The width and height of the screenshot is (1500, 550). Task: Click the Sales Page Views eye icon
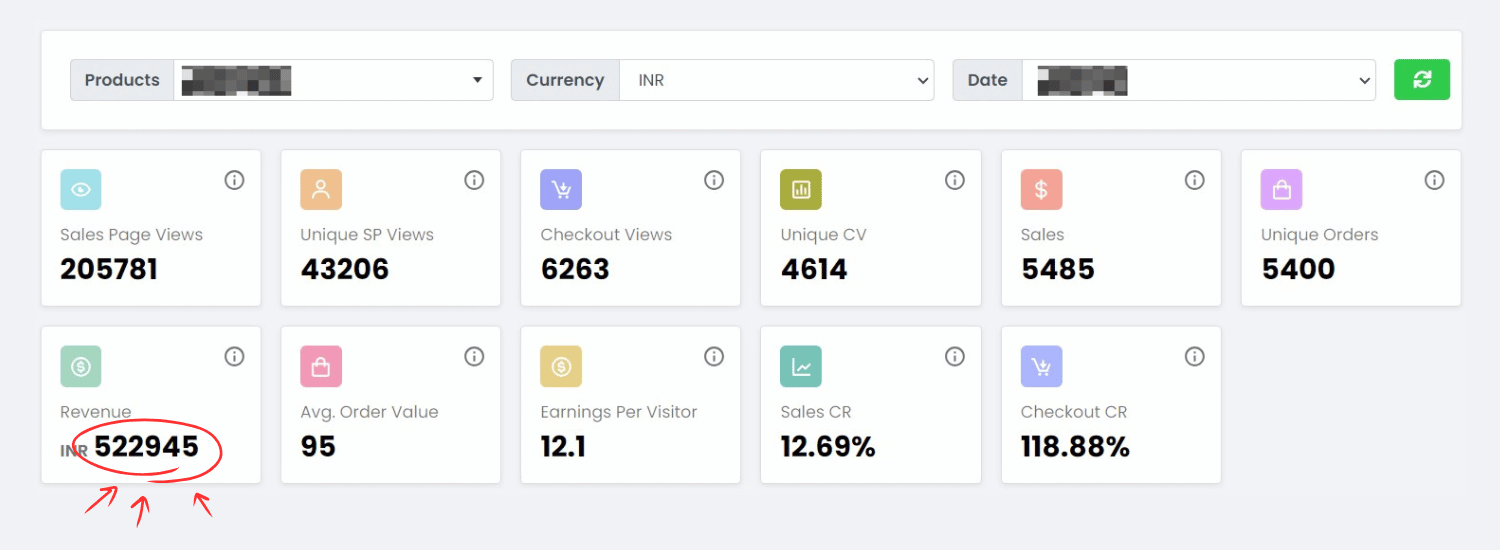point(81,190)
